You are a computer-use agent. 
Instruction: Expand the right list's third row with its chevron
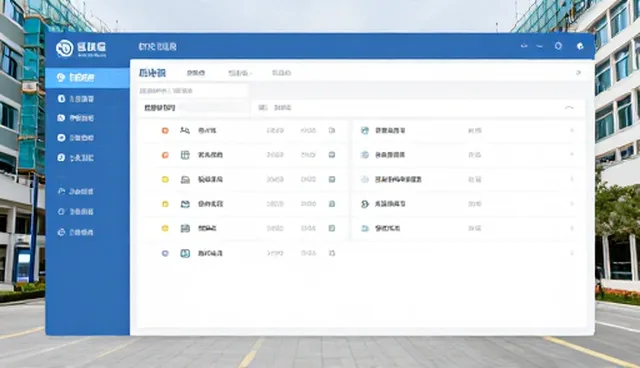click(x=572, y=180)
